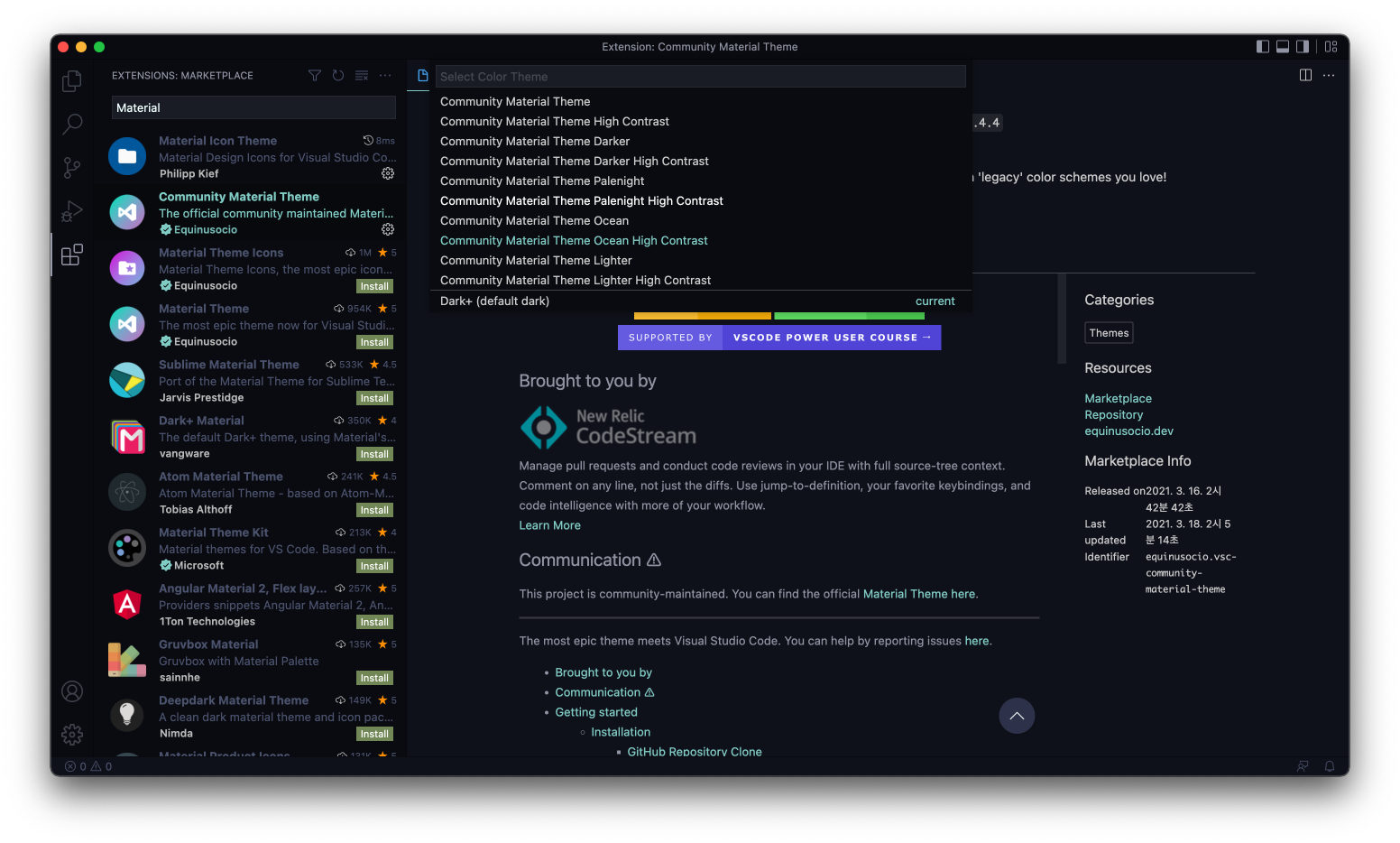The height and width of the screenshot is (843, 1400).
Task: Open editor more actions menu
Action: click(1329, 75)
